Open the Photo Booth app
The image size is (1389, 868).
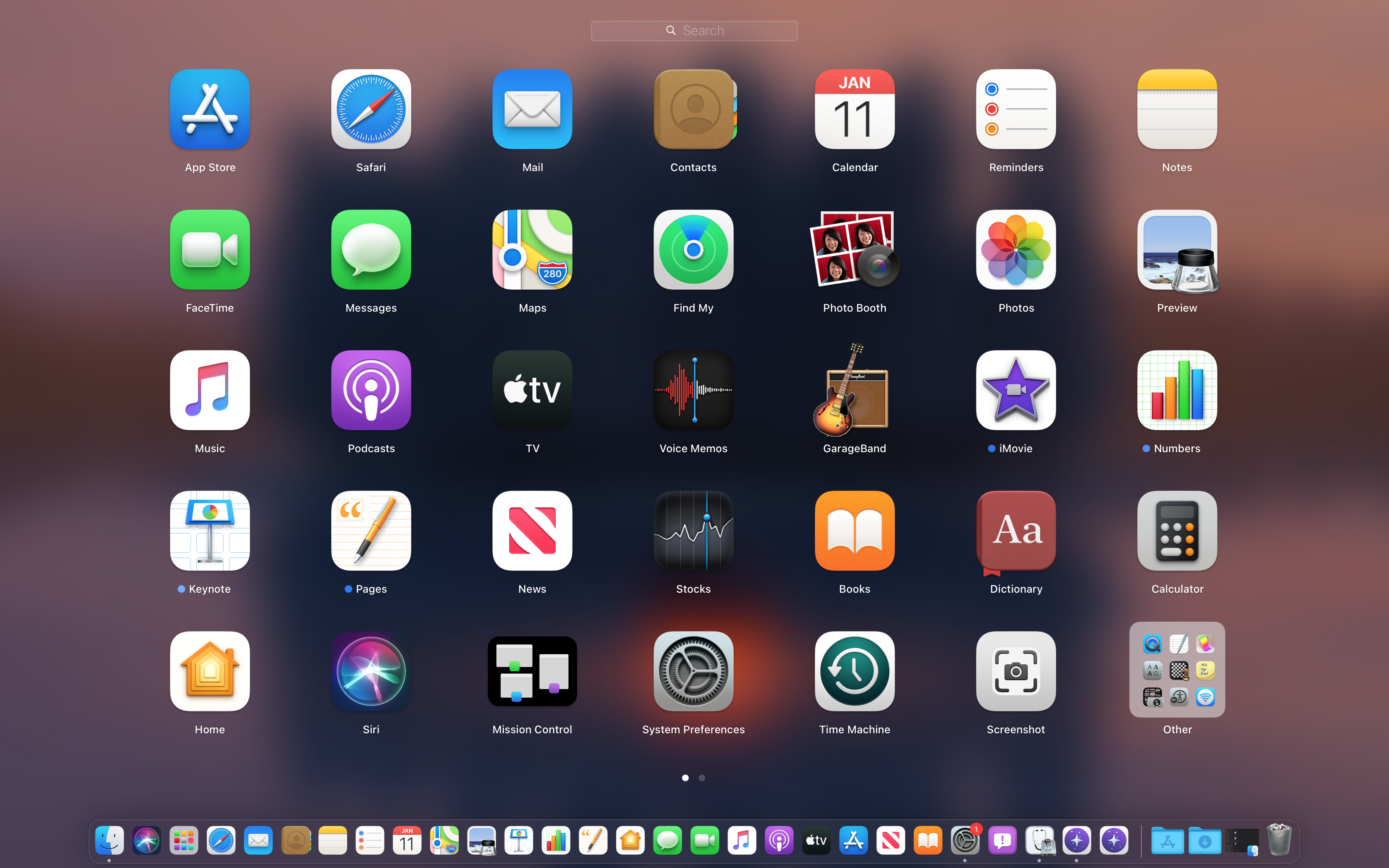tap(854, 250)
